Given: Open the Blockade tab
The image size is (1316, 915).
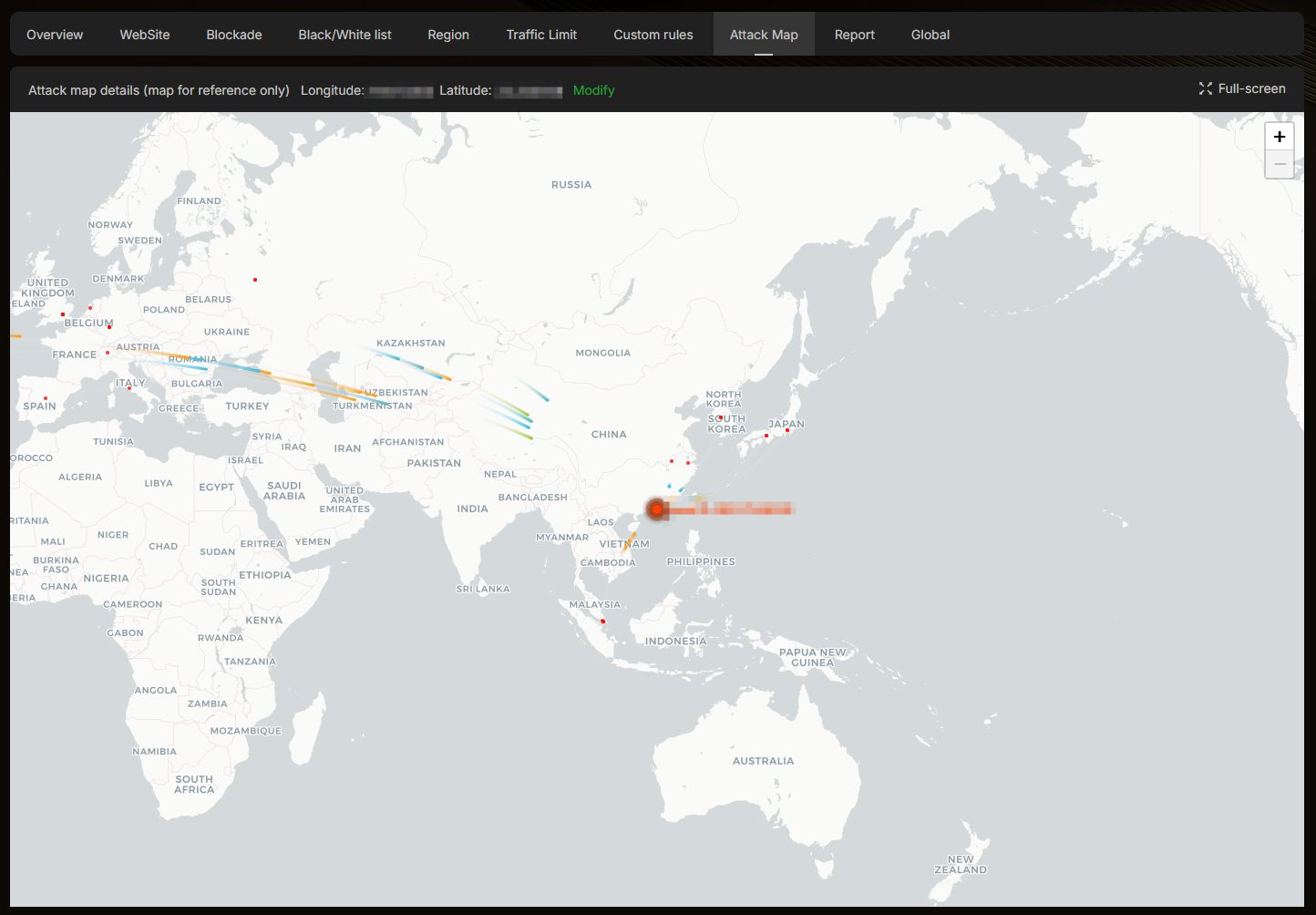Looking at the screenshot, I should click(234, 35).
